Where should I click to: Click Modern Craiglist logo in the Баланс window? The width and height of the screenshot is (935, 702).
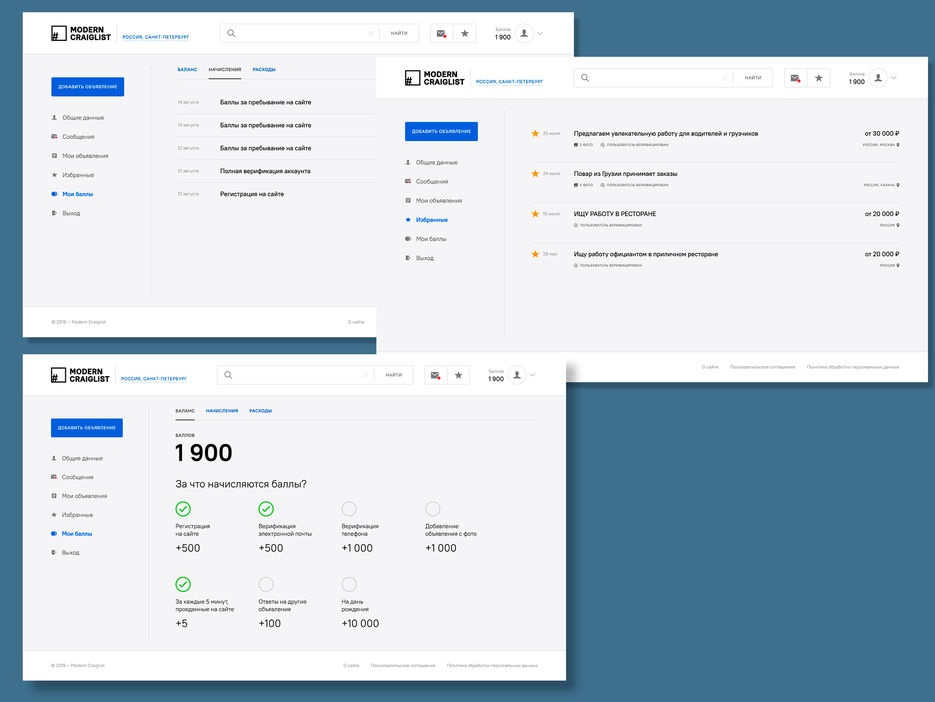tap(81, 375)
